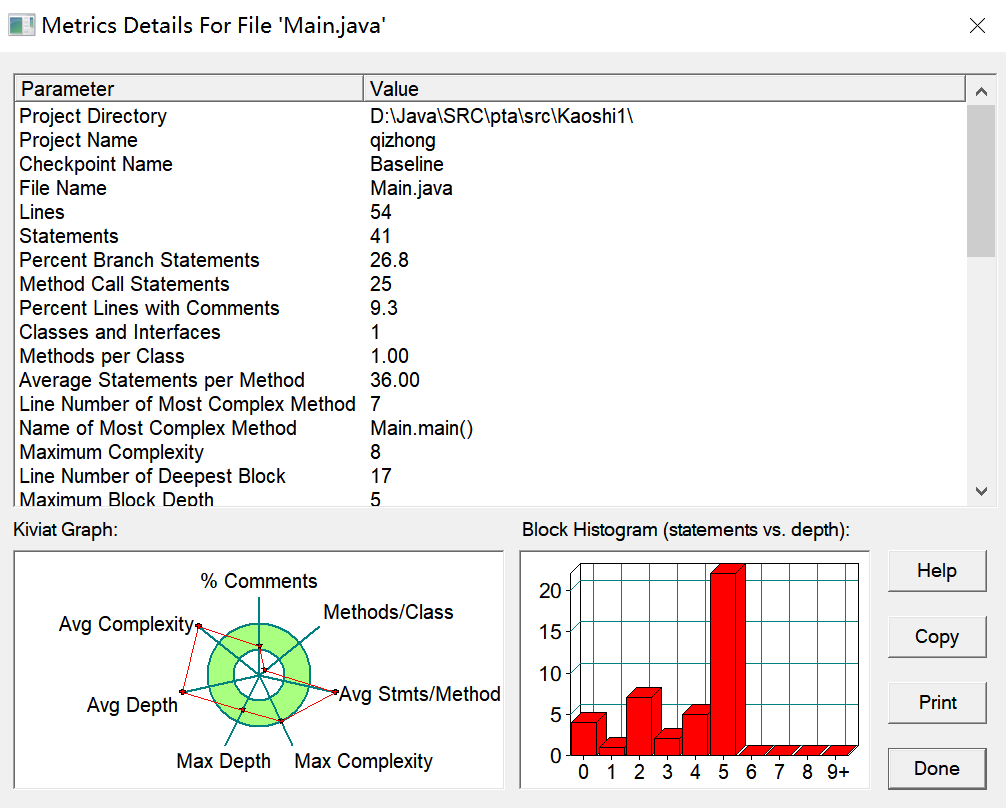Select the Method Call Statements row

click(490, 284)
